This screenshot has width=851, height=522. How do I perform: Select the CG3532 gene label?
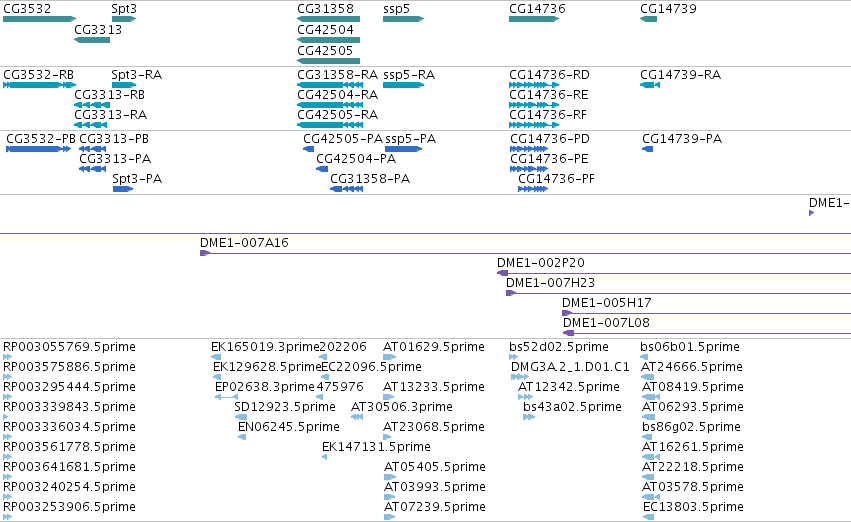click(27, 9)
